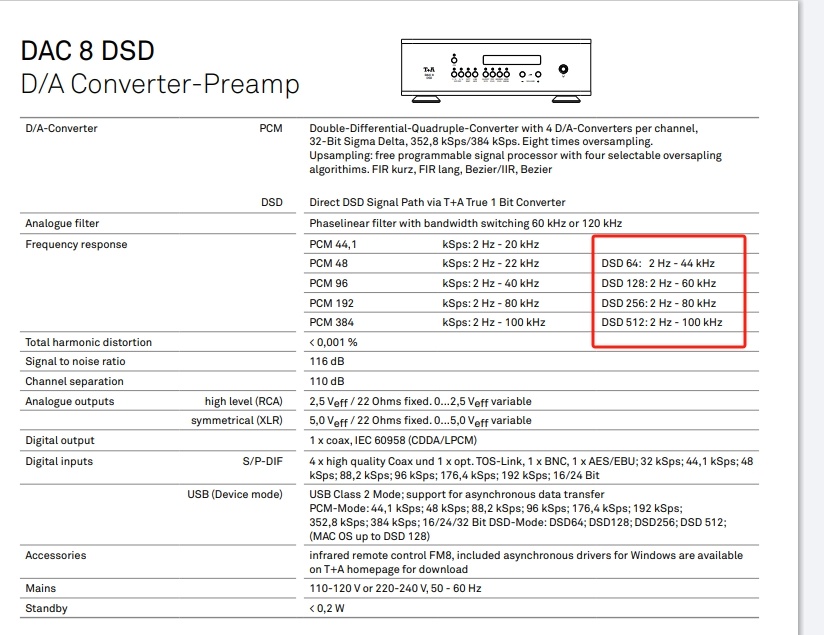Click the "< 0,001 %" value
Image resolution: width=824 pixels, height=635 pixels.
tap(333, 342)
